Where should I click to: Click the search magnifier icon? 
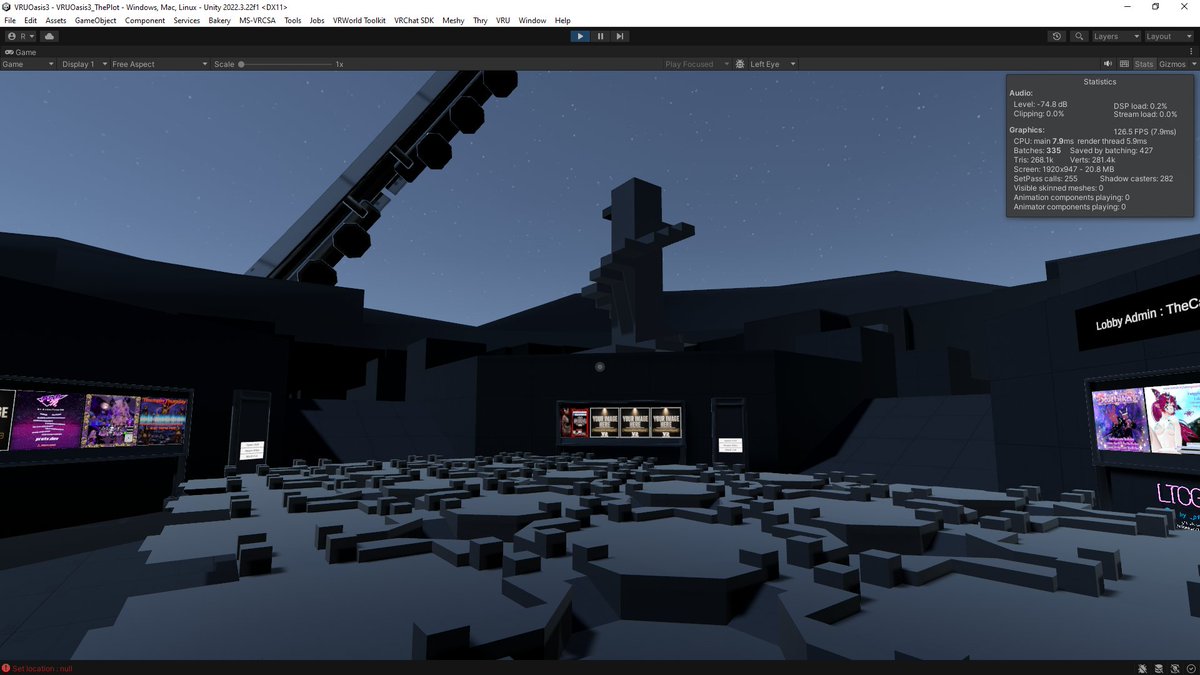tap(1079, 36)
